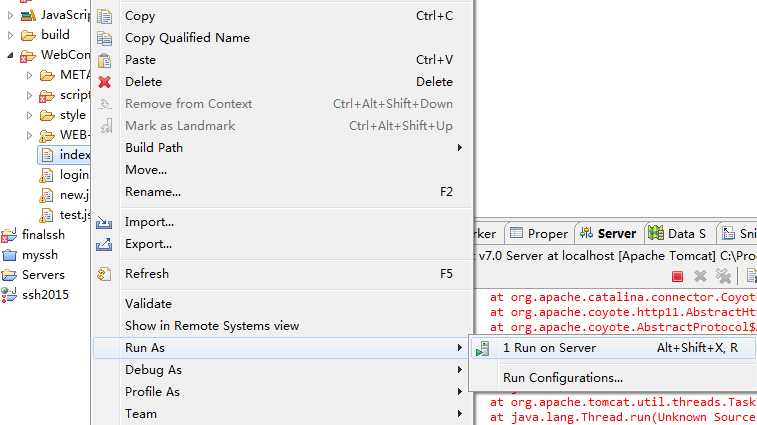
Task: Click the JavaScript Resources library icon
Action: [x=28, y=15]
